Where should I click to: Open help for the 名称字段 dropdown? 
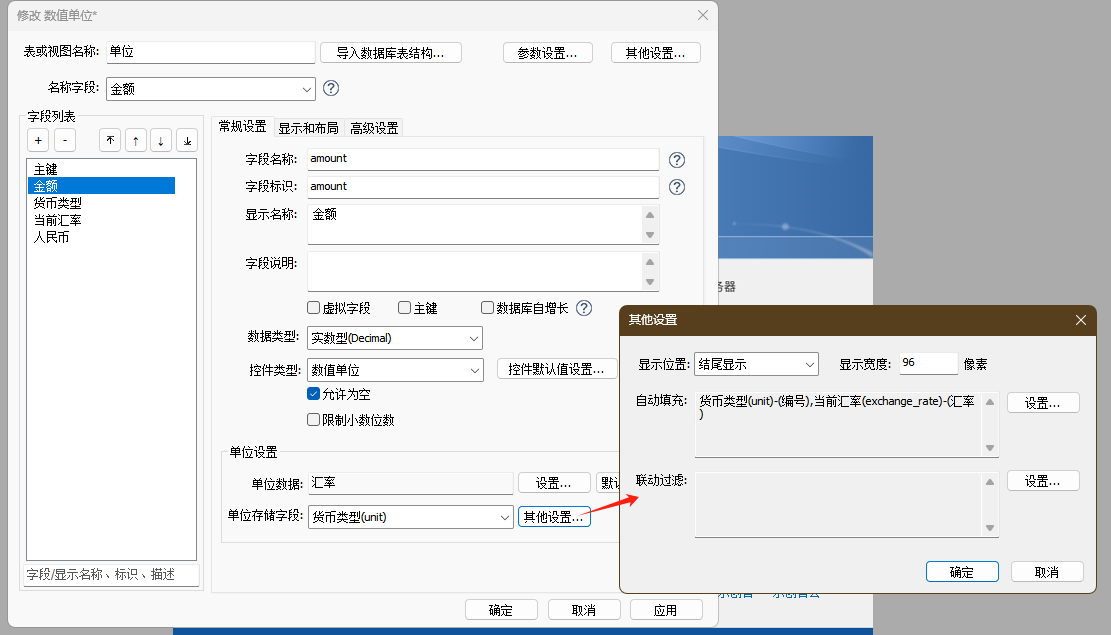(331, 88)
